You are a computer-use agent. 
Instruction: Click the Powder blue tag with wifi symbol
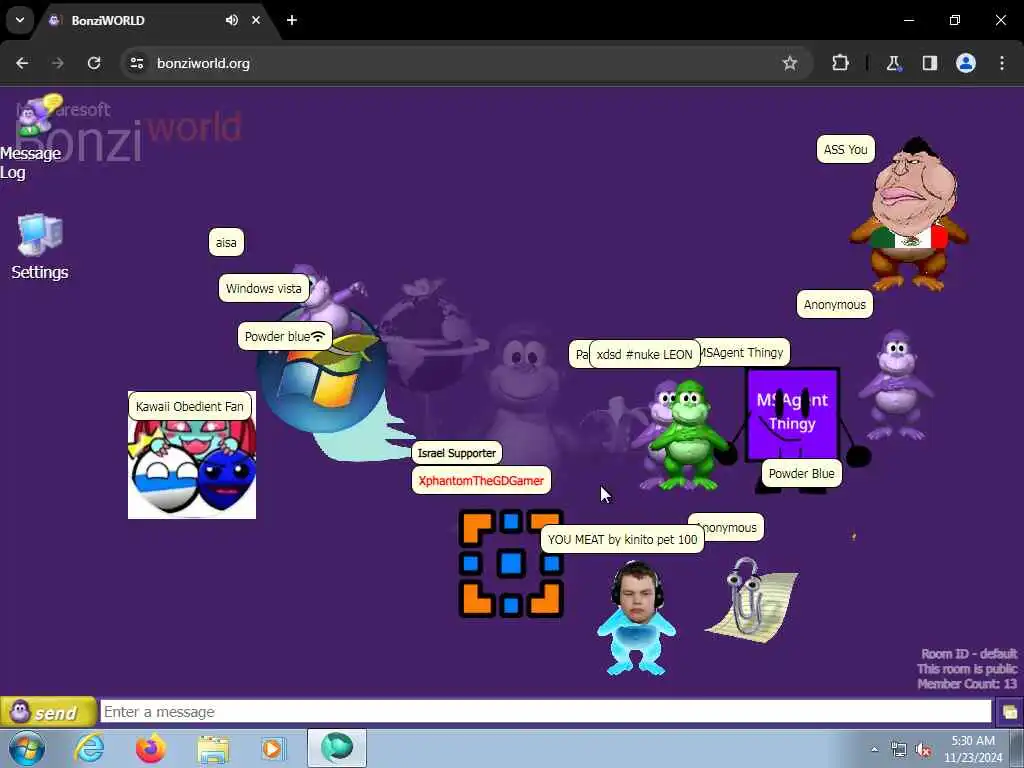click(285, 336)
